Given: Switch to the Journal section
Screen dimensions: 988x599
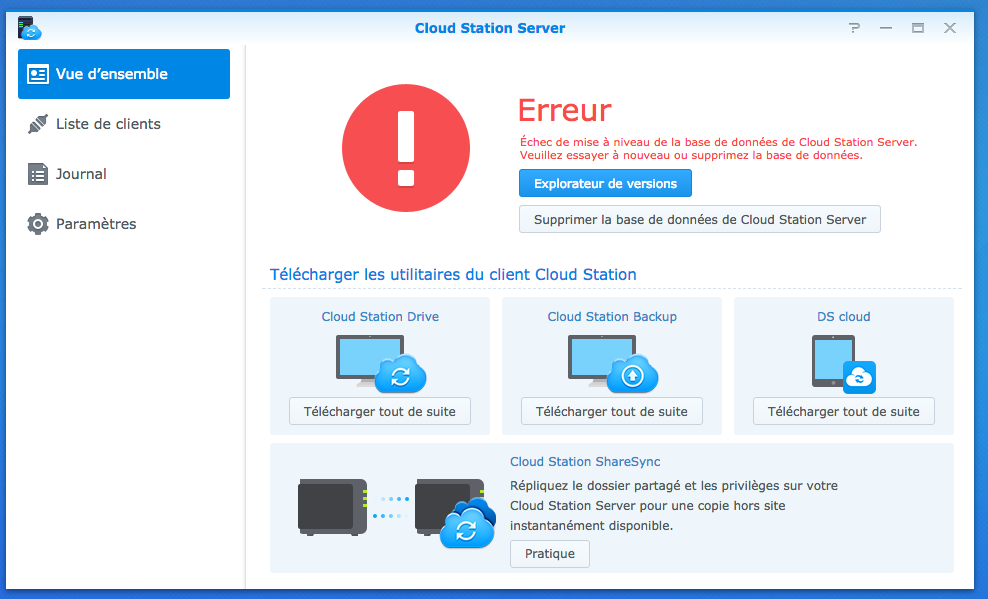Looking at the screenshot, I should [x=81, y=174].
